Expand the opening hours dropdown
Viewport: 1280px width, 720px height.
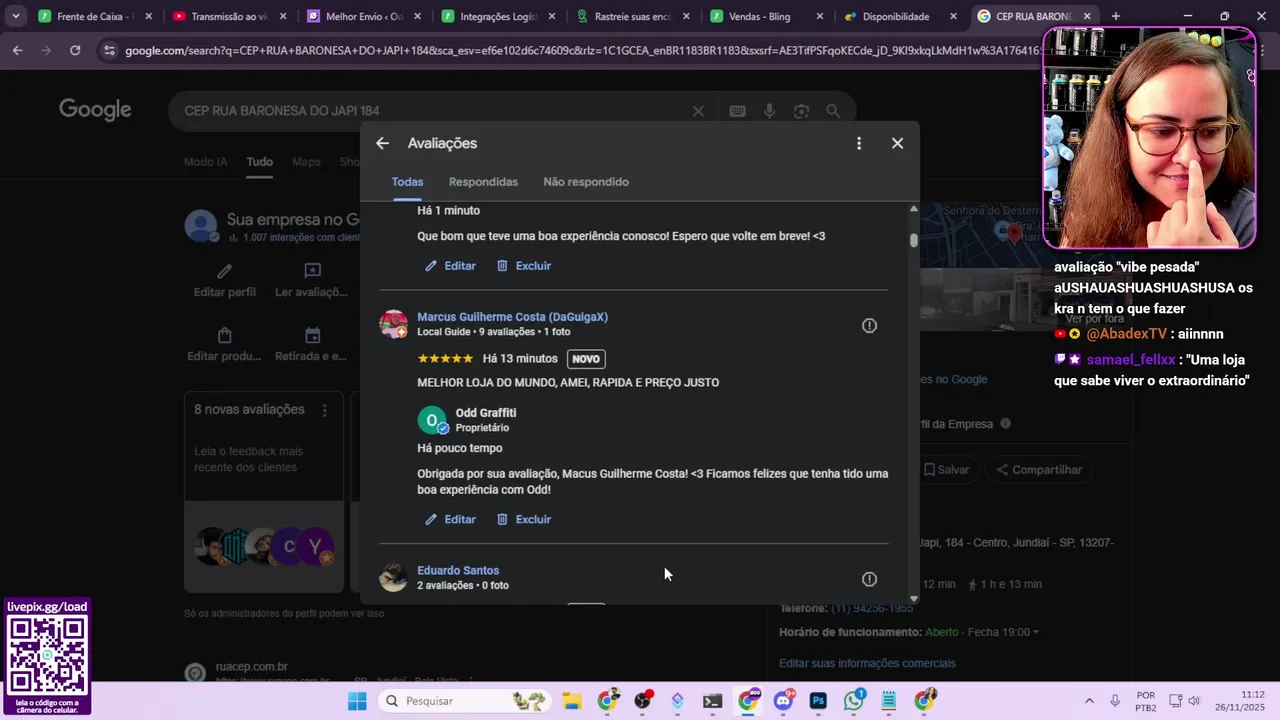click(x=1036, y=632)
